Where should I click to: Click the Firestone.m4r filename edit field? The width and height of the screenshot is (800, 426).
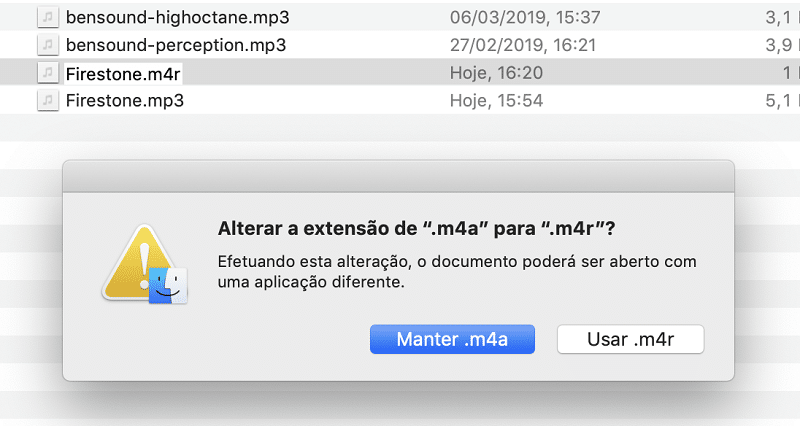(123, 73)
